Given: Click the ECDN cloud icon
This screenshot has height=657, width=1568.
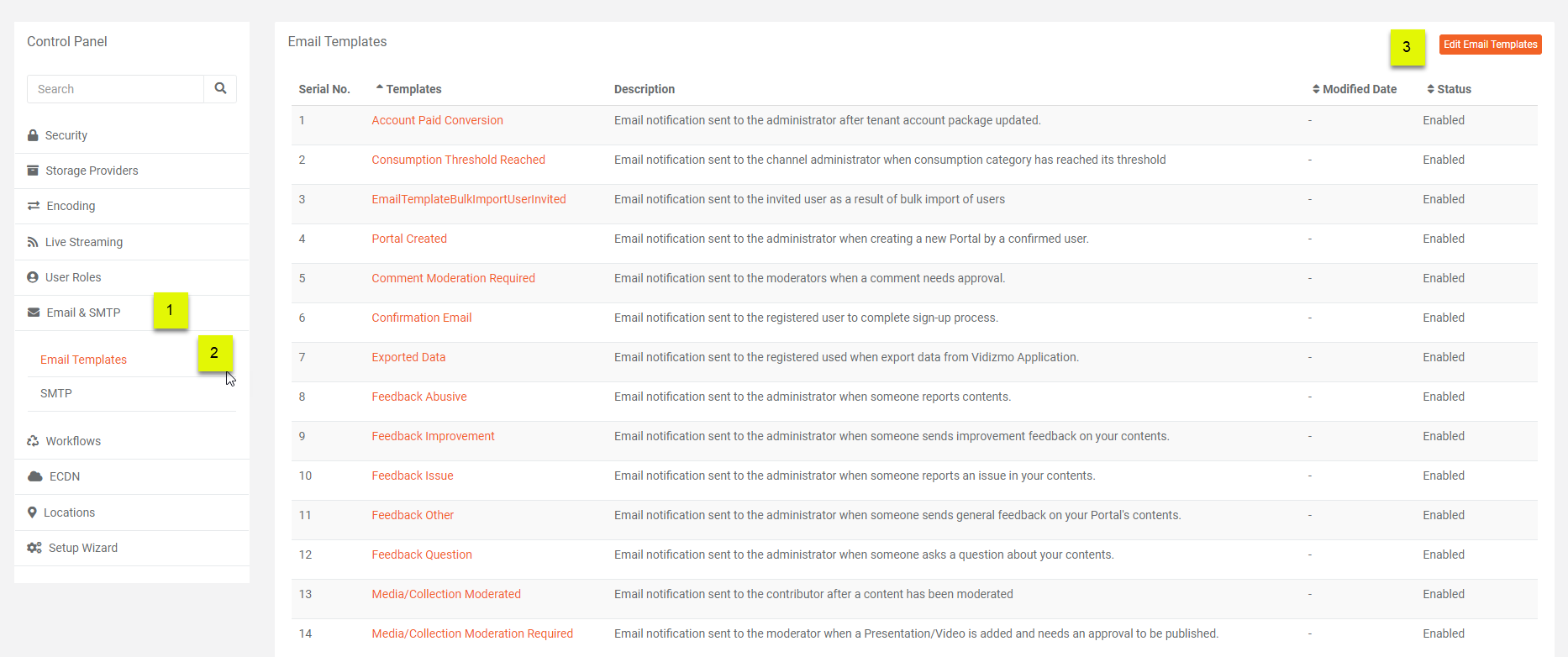Looking at the screenshot, I should (34, 476).
